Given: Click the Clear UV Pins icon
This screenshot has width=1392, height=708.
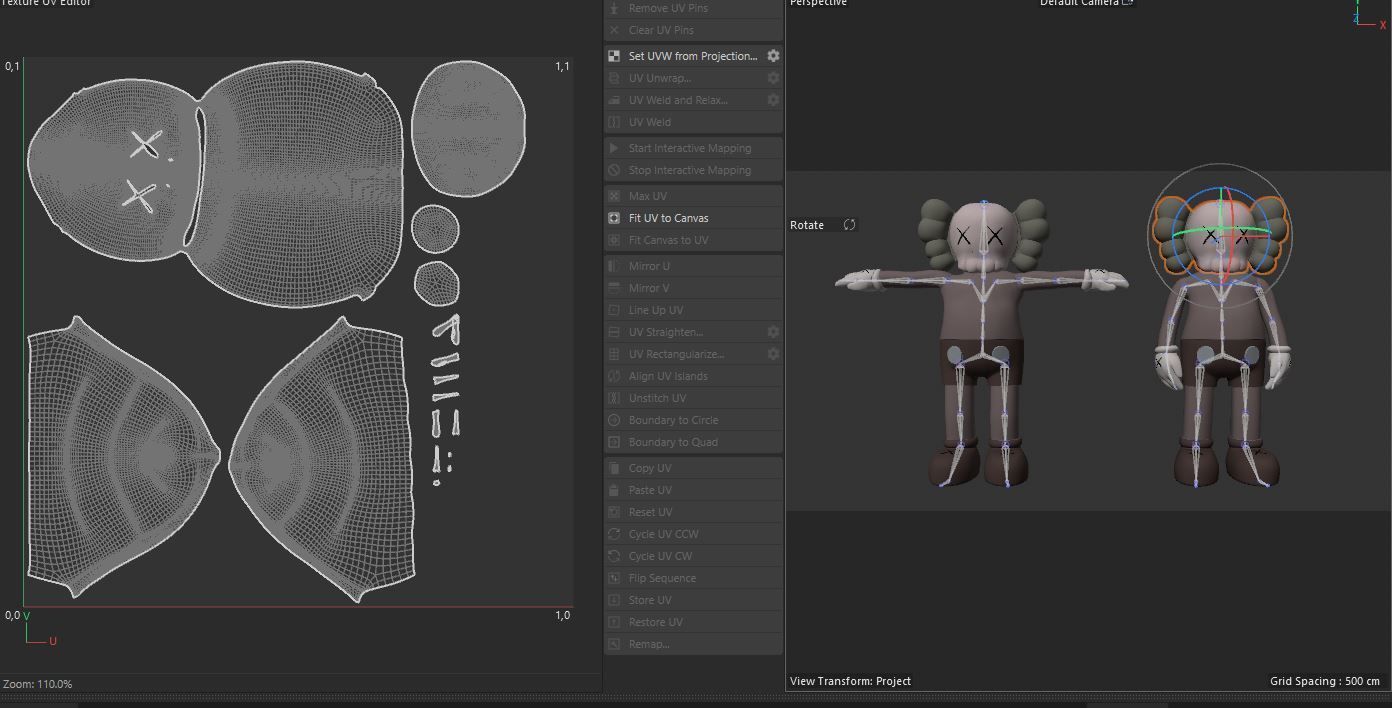Looking at the screenshot, I should click(x=614, y=30).
